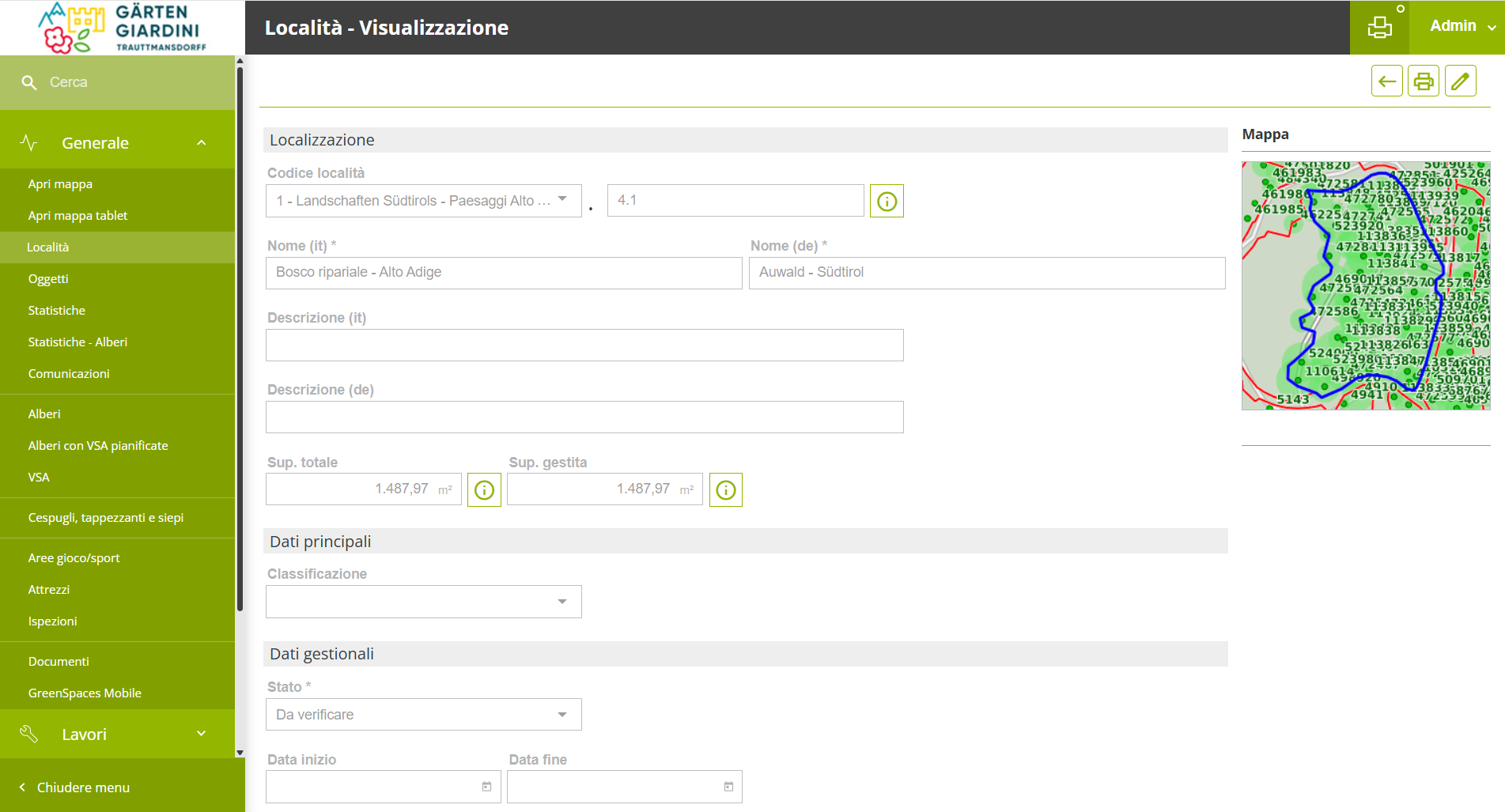The image size is (1505, 812).
Task: Click info icon next to Sup. gestita
Action: click(725, 490)
